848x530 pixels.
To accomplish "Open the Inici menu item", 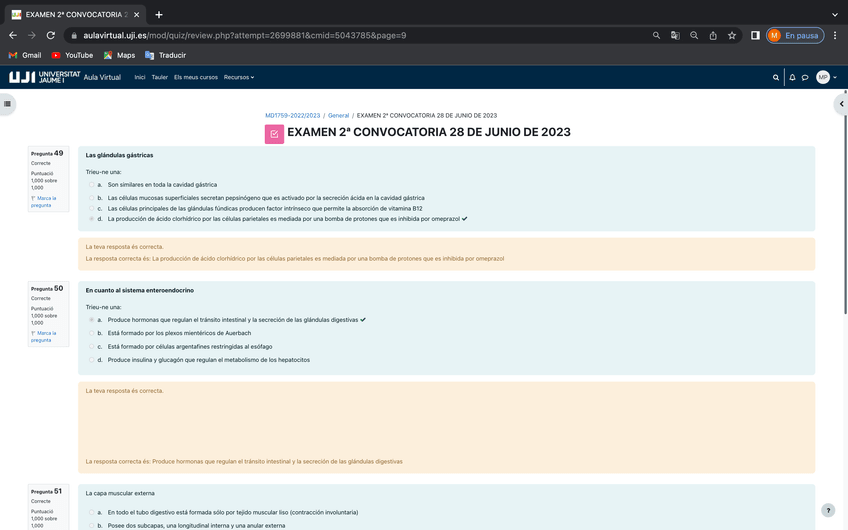I will click(x=140, y=77).
